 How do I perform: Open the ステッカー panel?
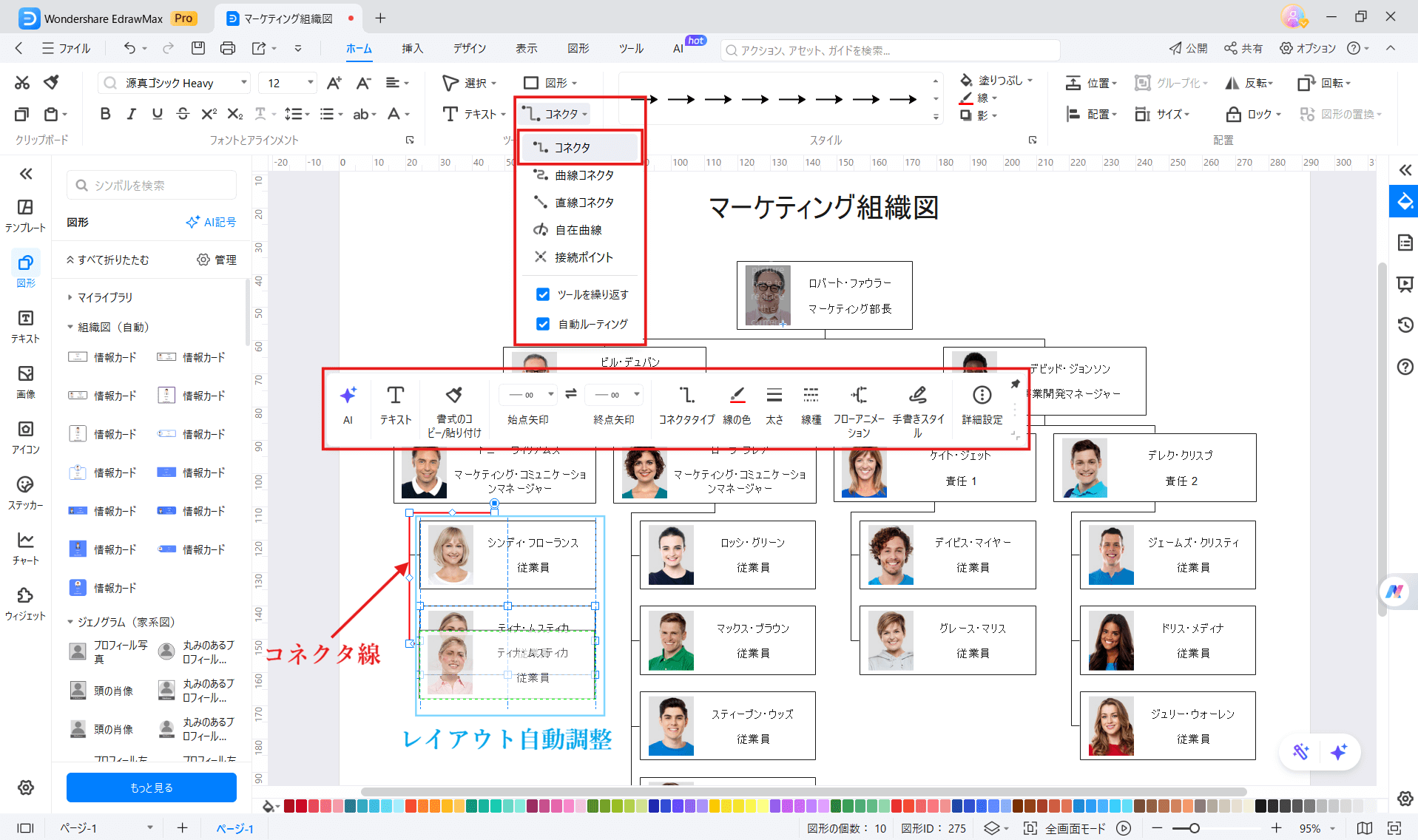[x=25, y=492]
